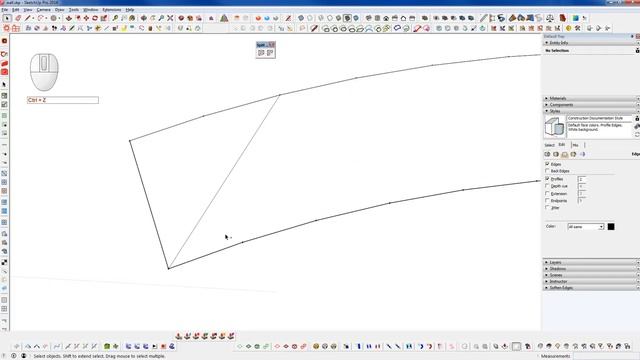
Task: Open the Camera menu
Action: tap(44, 9)
